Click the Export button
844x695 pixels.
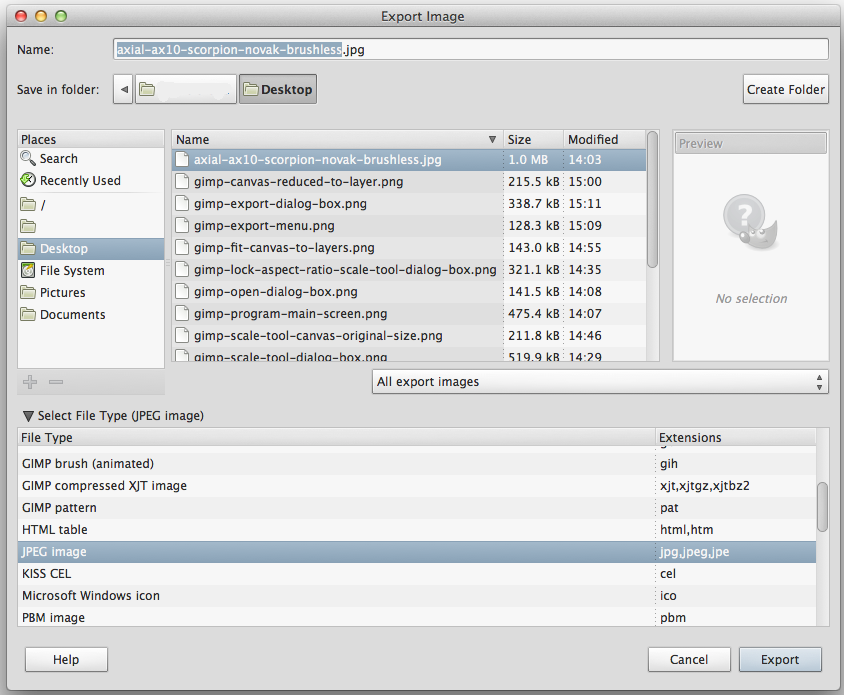pyautogui.click(x=780, y=660)
